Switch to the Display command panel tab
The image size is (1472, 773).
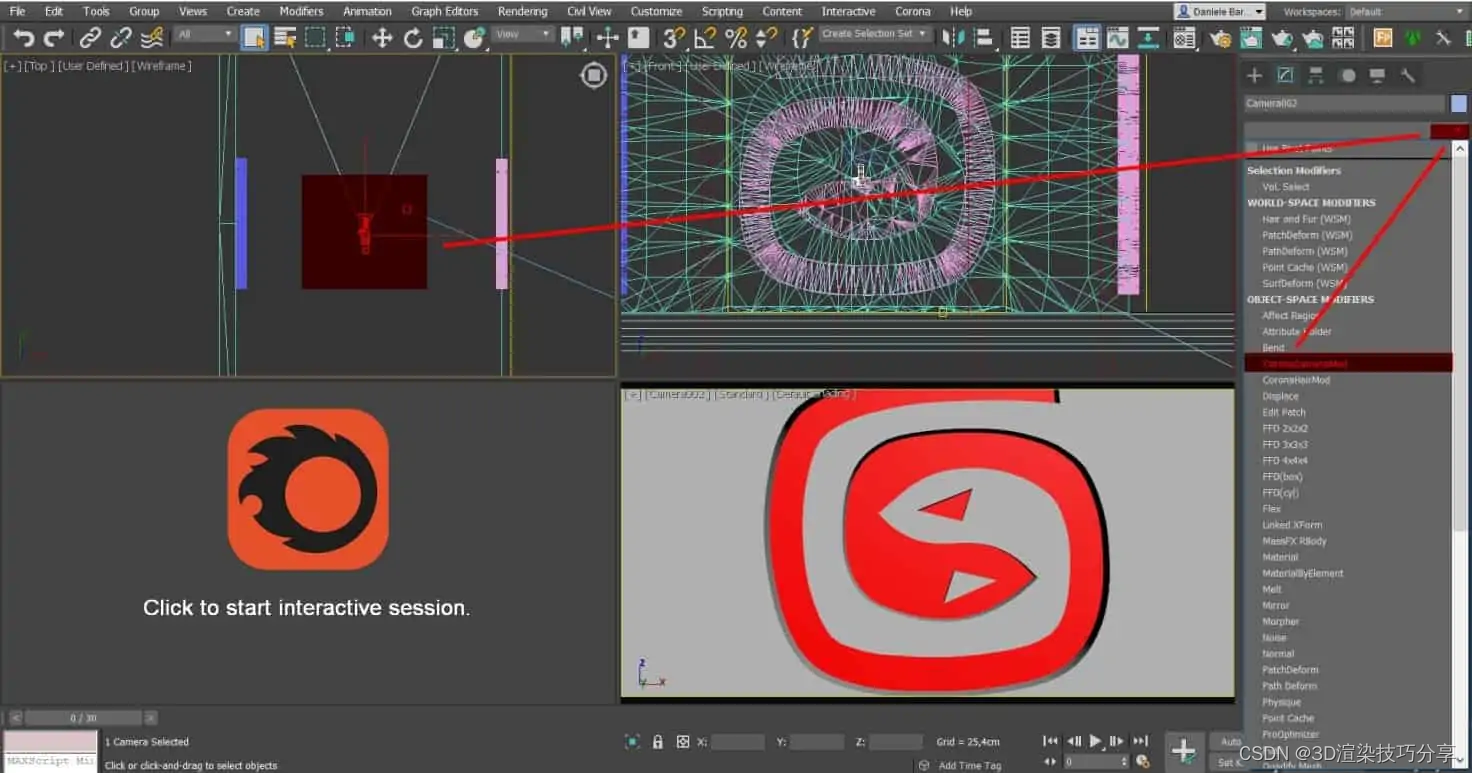(1377, 76)
